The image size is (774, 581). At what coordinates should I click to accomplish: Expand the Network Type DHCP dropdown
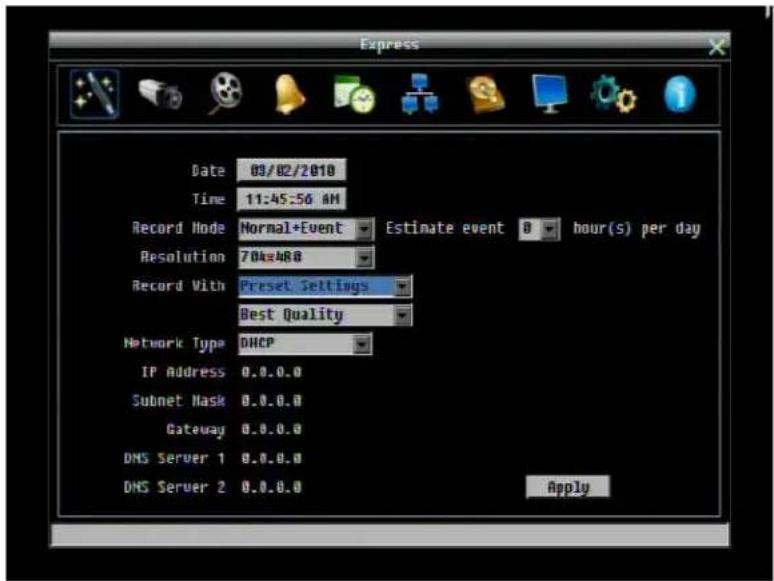point(362,344)
